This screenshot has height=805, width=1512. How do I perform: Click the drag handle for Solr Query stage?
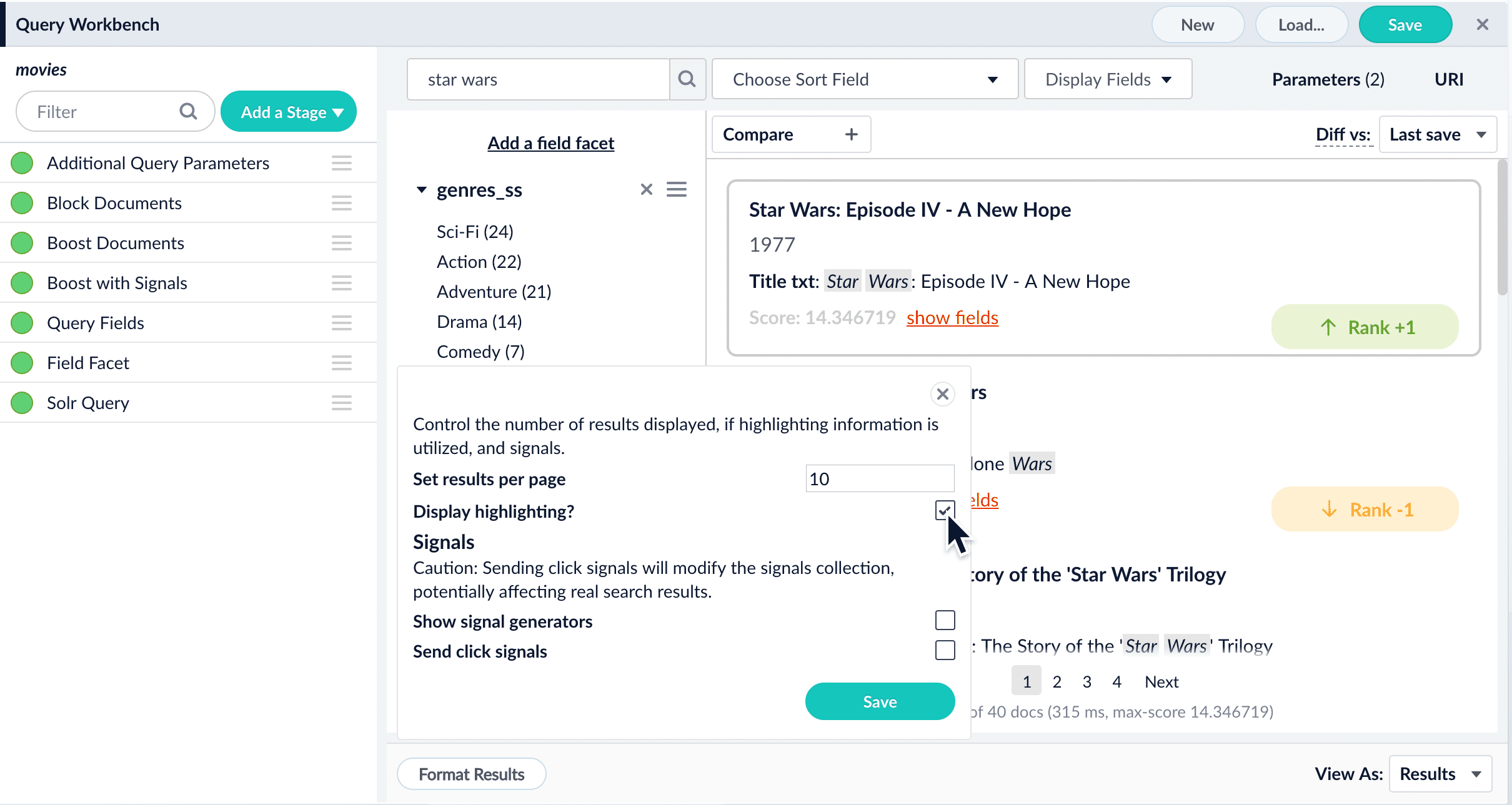pyautogui.click(x=341, y=403)
